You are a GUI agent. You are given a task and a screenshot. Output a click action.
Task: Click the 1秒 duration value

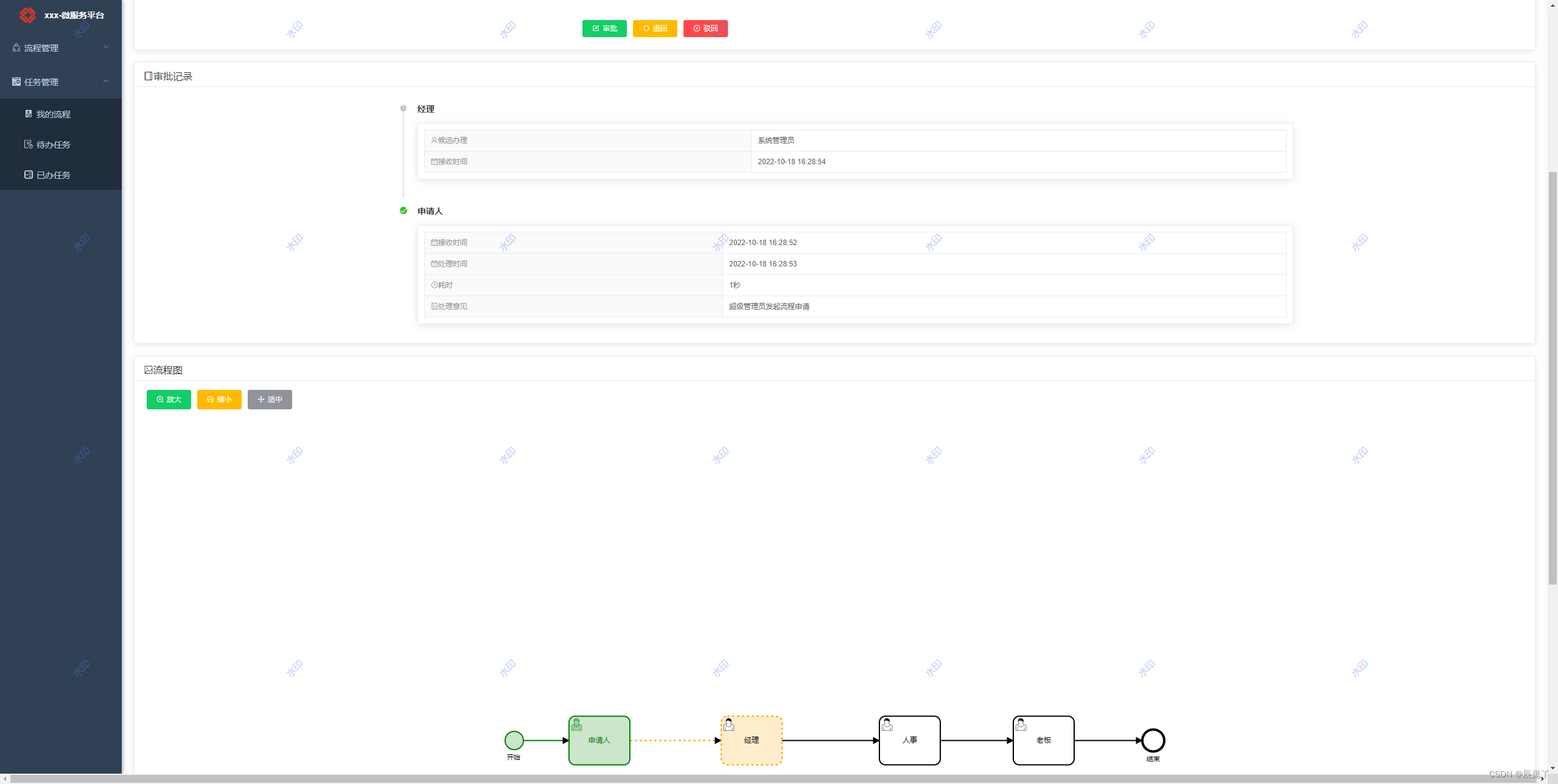(x=735, y=285)
